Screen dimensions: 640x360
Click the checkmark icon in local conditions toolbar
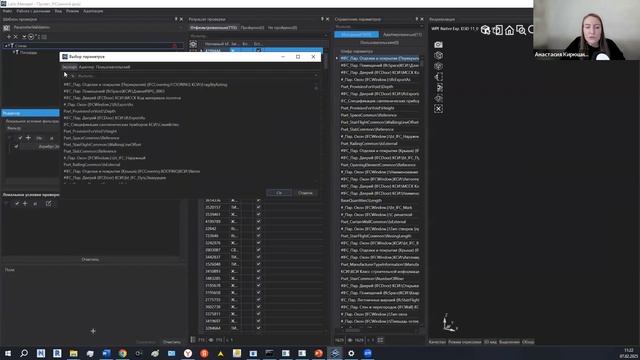tap(17, 203)
